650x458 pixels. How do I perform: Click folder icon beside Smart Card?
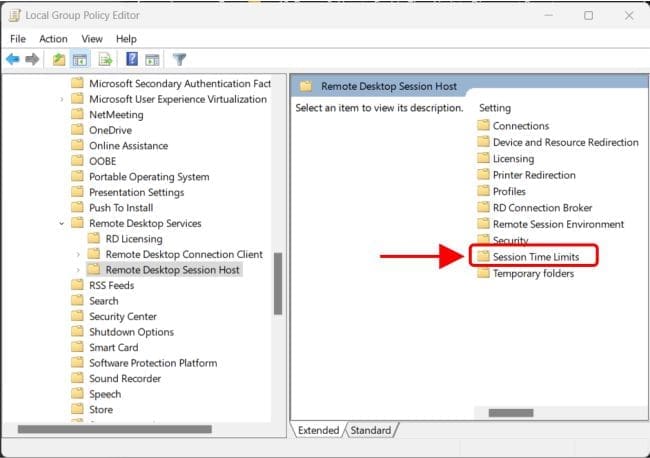click(x=78, y=347)
